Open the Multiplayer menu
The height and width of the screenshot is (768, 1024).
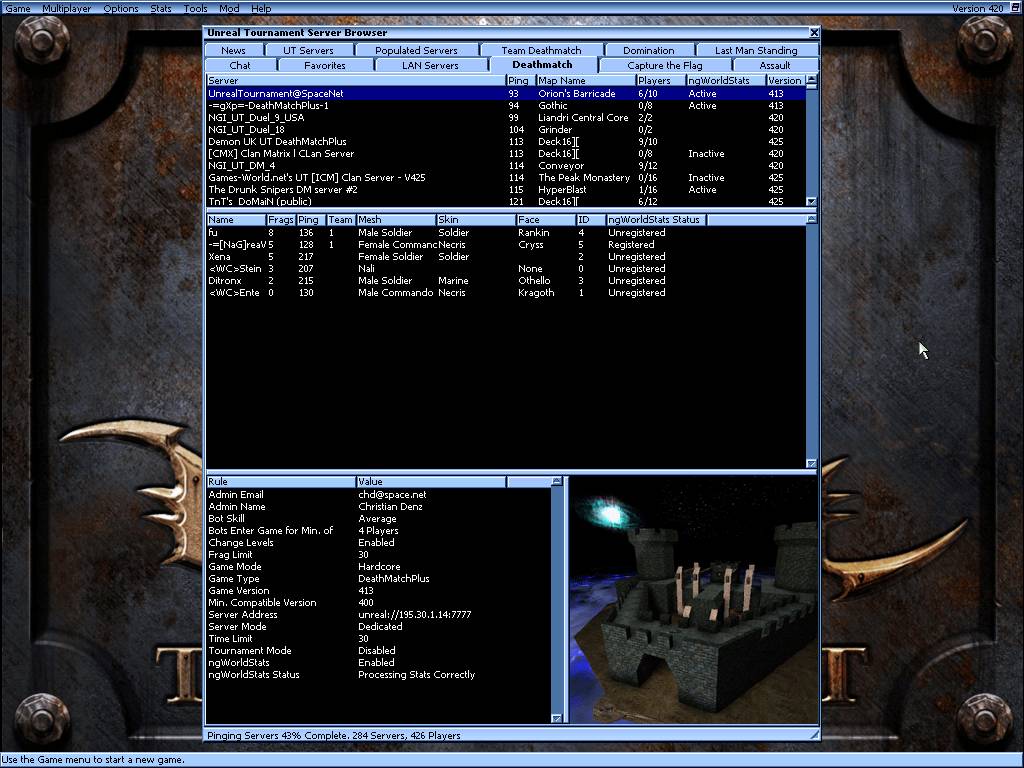[x=67, y=8]
